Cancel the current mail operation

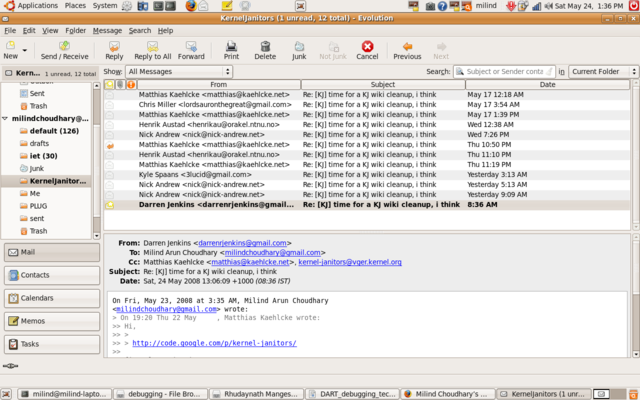click(367, 50)
